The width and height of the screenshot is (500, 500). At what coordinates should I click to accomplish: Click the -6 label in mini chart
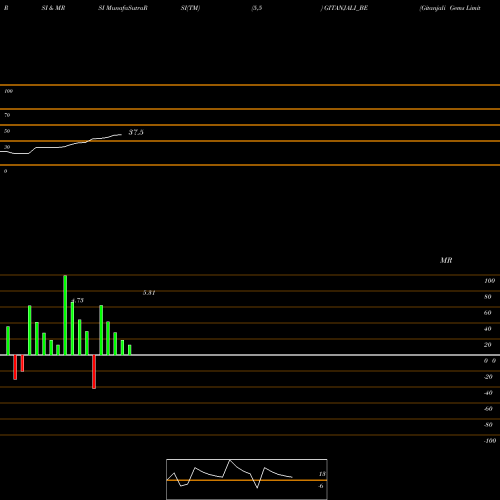click(321, 486)
